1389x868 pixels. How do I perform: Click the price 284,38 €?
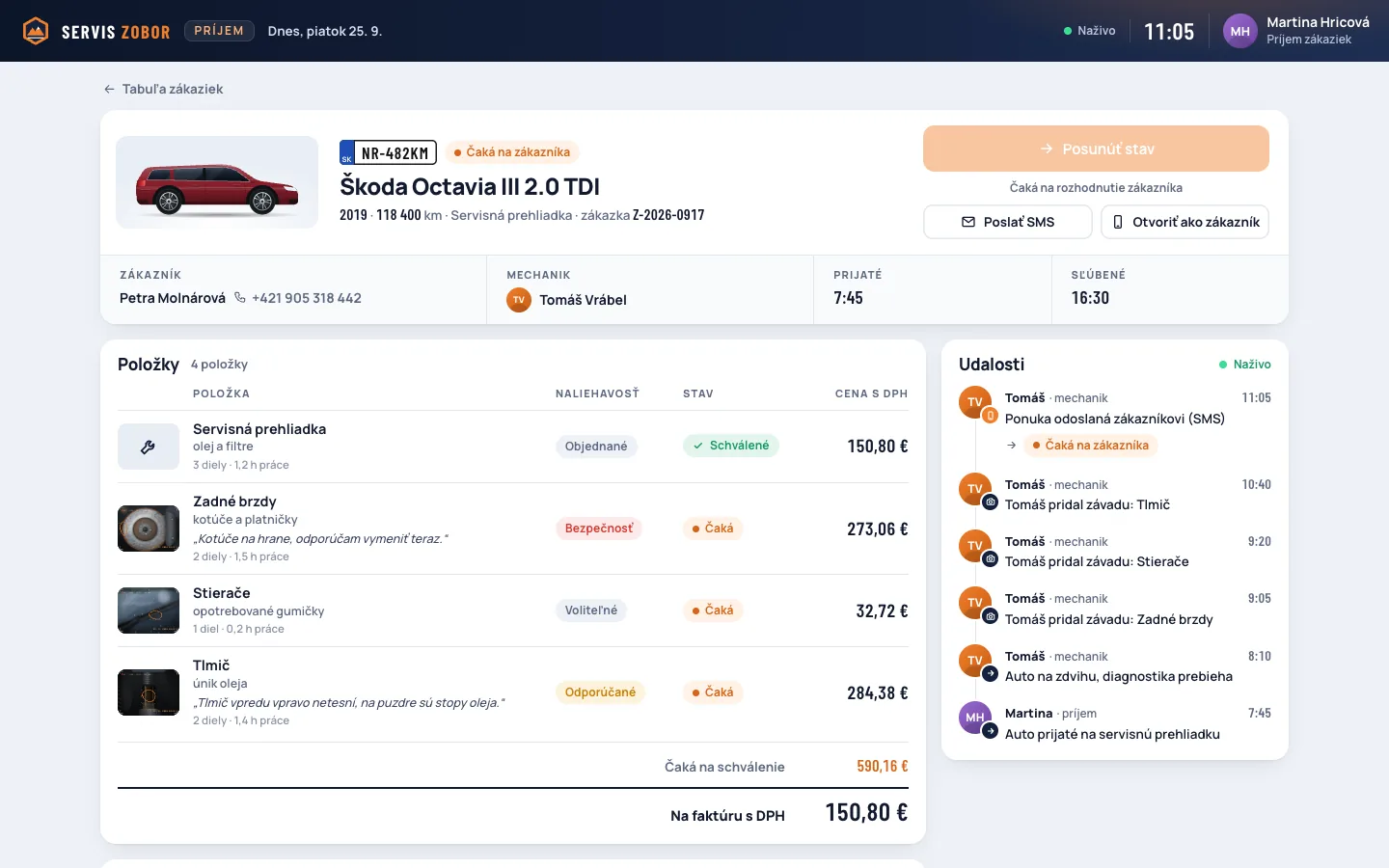878,692
